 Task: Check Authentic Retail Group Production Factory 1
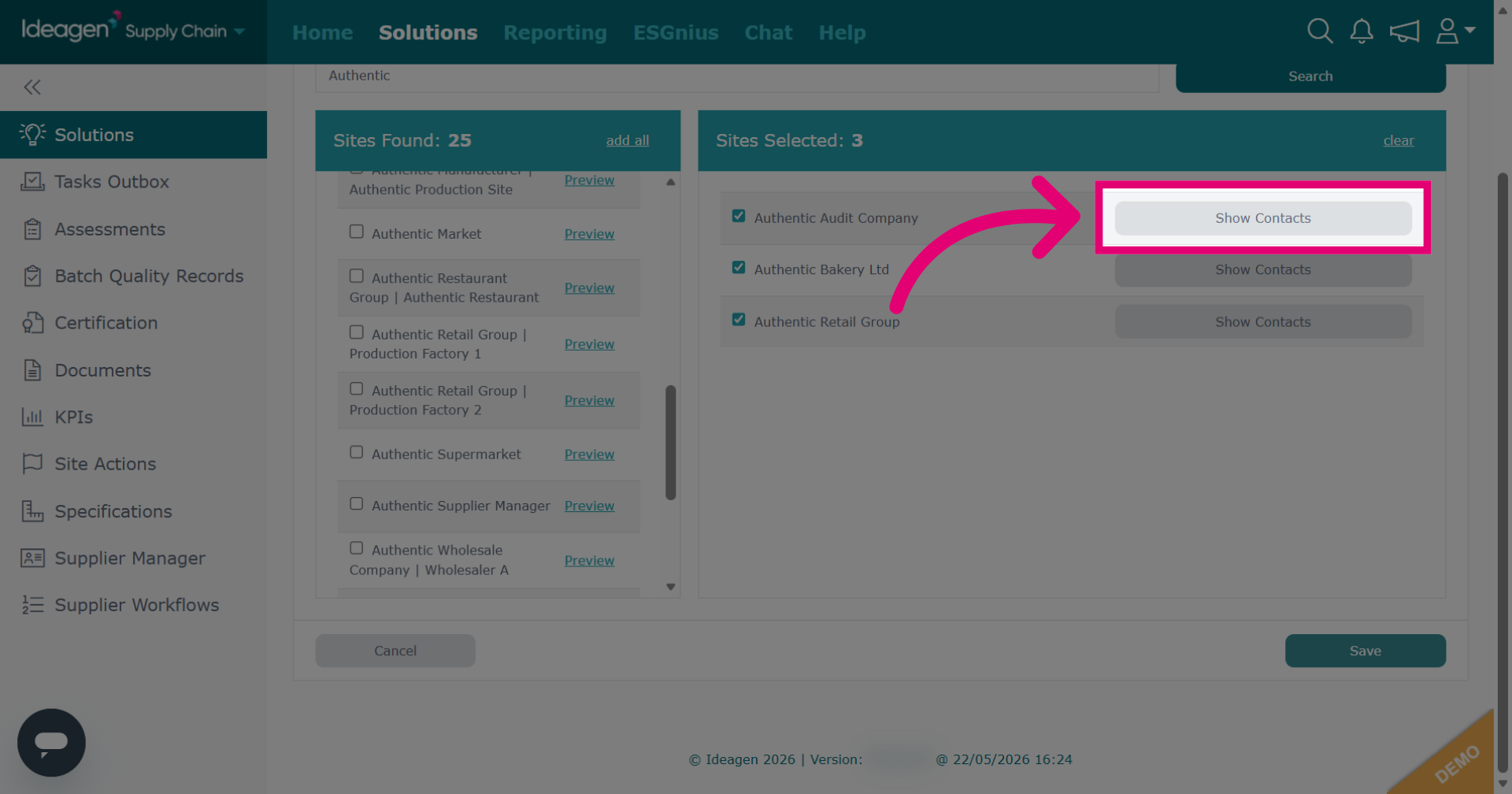pos(357,332)
